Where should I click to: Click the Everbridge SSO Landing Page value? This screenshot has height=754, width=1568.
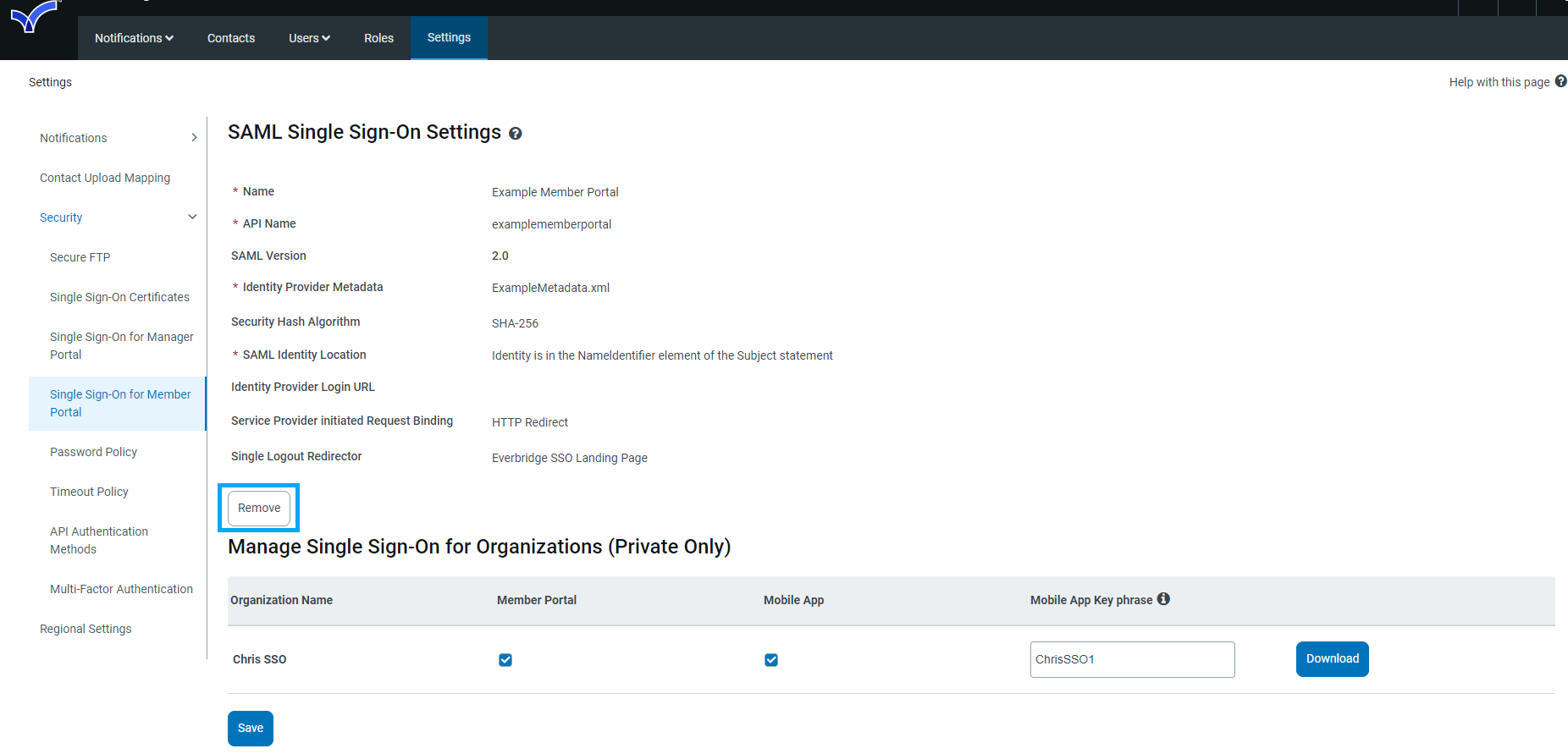569,458
